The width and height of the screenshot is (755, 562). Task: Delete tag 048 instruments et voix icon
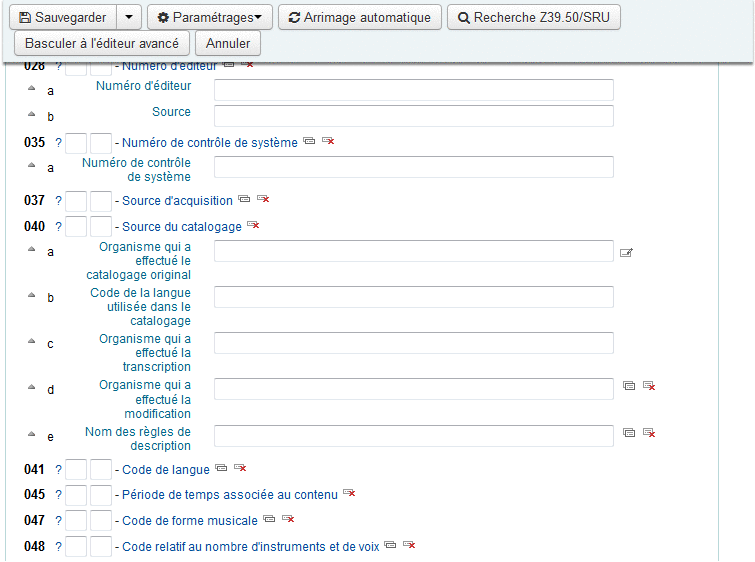(x=409, y=545)
